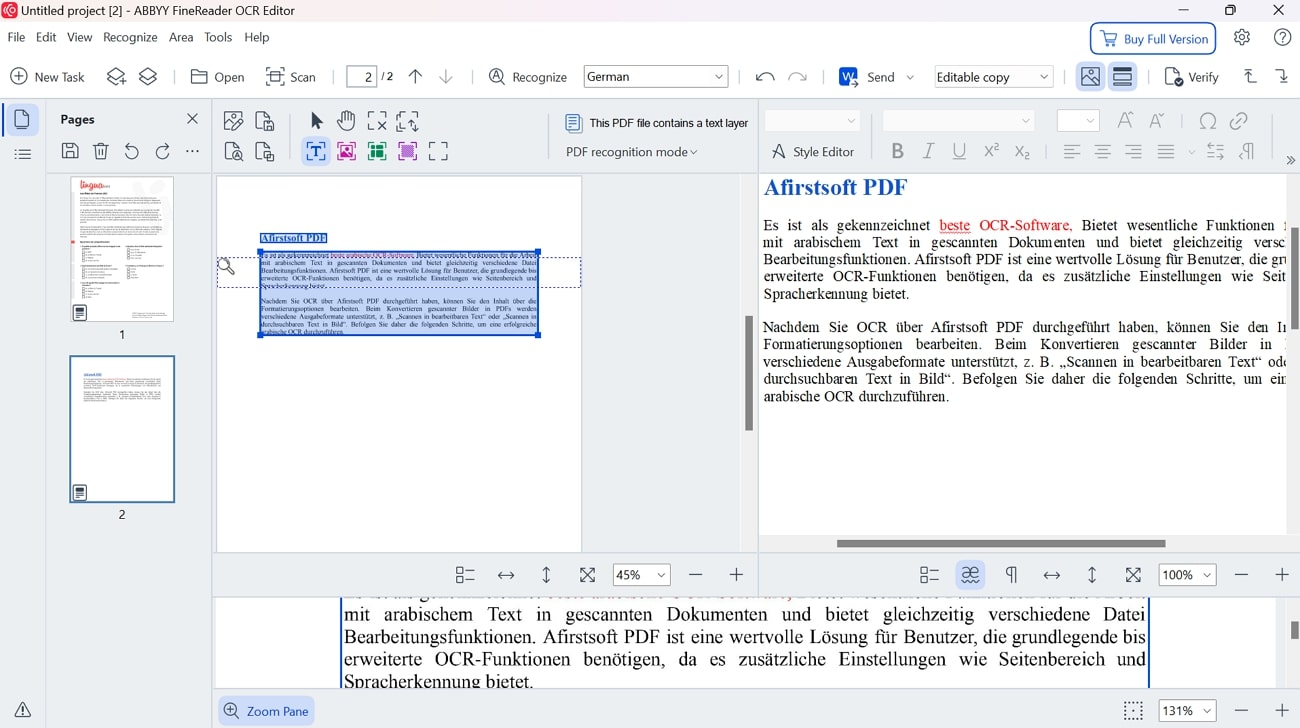Screen dimensions: 1300x728
Task: Open the Verify text tool
Action: [1192, 77]
